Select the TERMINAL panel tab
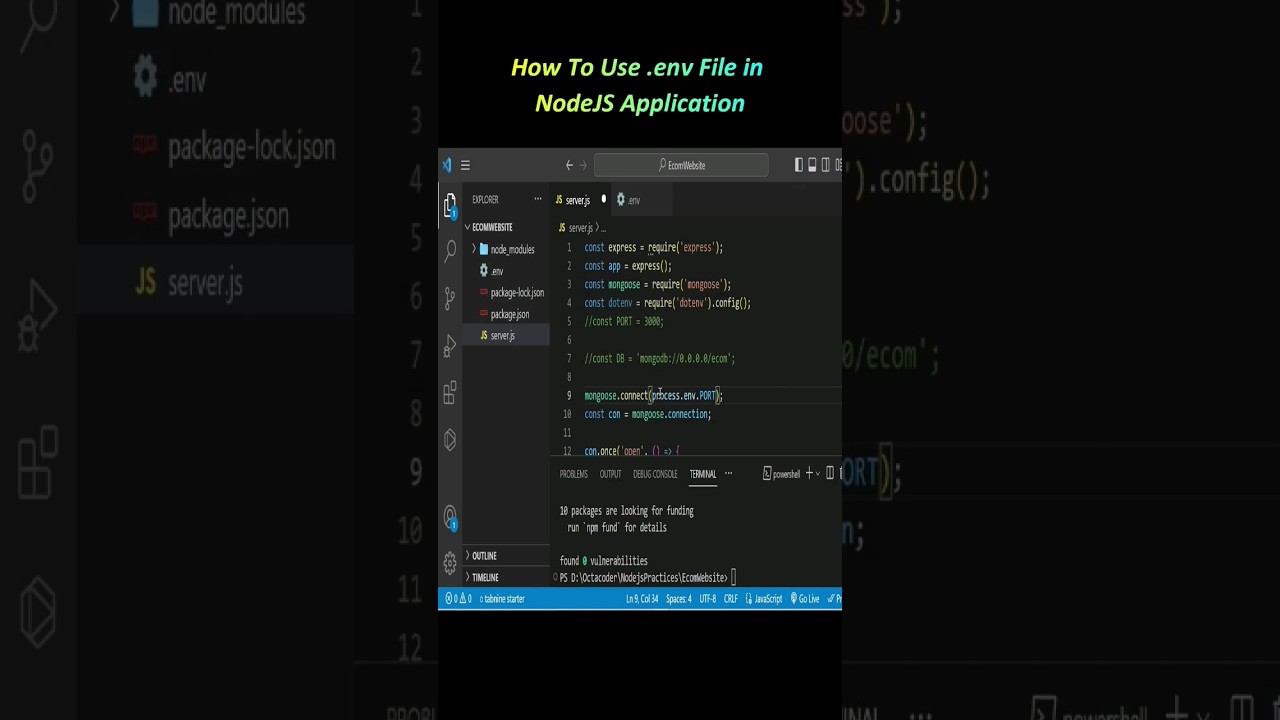Image resolution: width=1280 pixels, height=720 pixels. (702, 474)
